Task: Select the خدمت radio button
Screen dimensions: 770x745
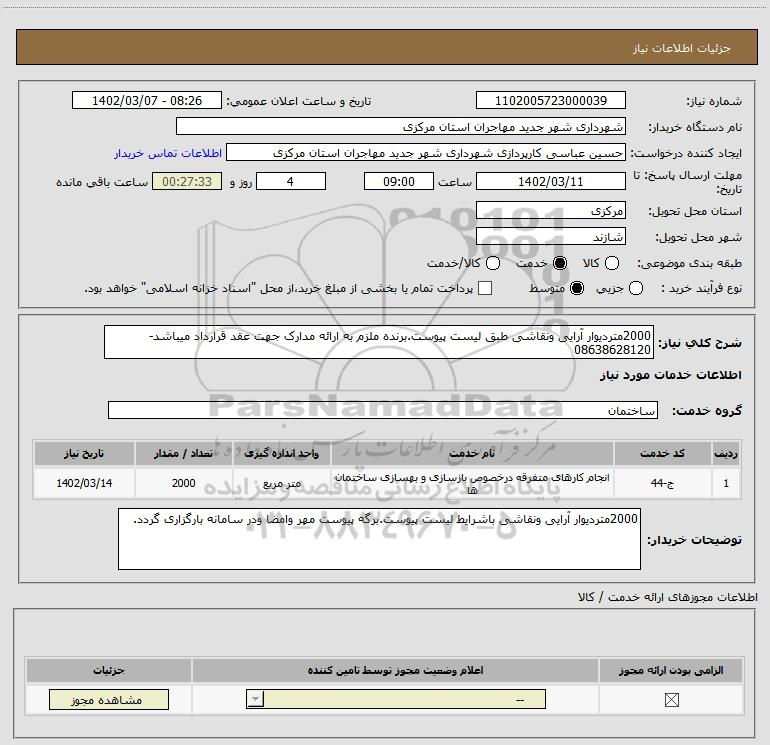Action: click(x=560, y=263)
